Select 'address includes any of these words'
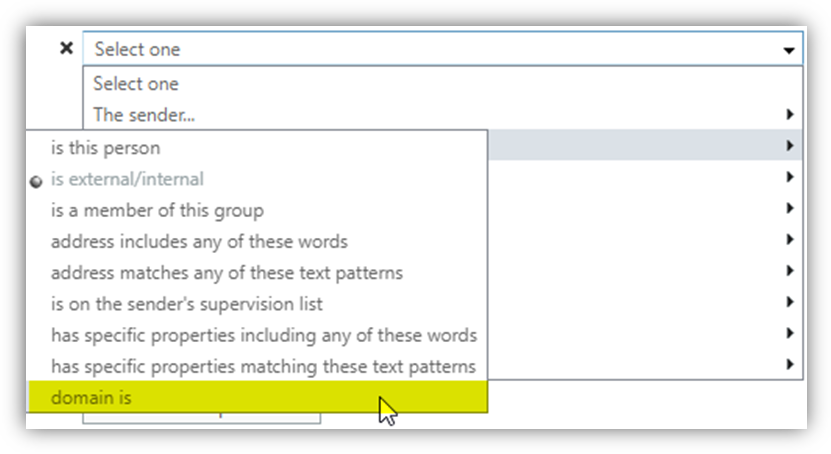This screenshot has height=454, width=831. pos(199,241)
